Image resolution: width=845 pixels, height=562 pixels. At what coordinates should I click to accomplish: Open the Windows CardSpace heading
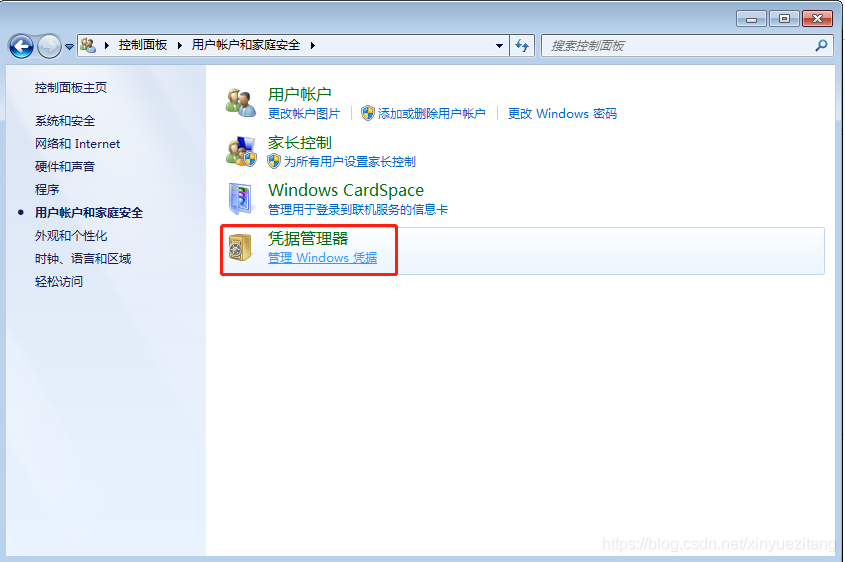point(346,190)
